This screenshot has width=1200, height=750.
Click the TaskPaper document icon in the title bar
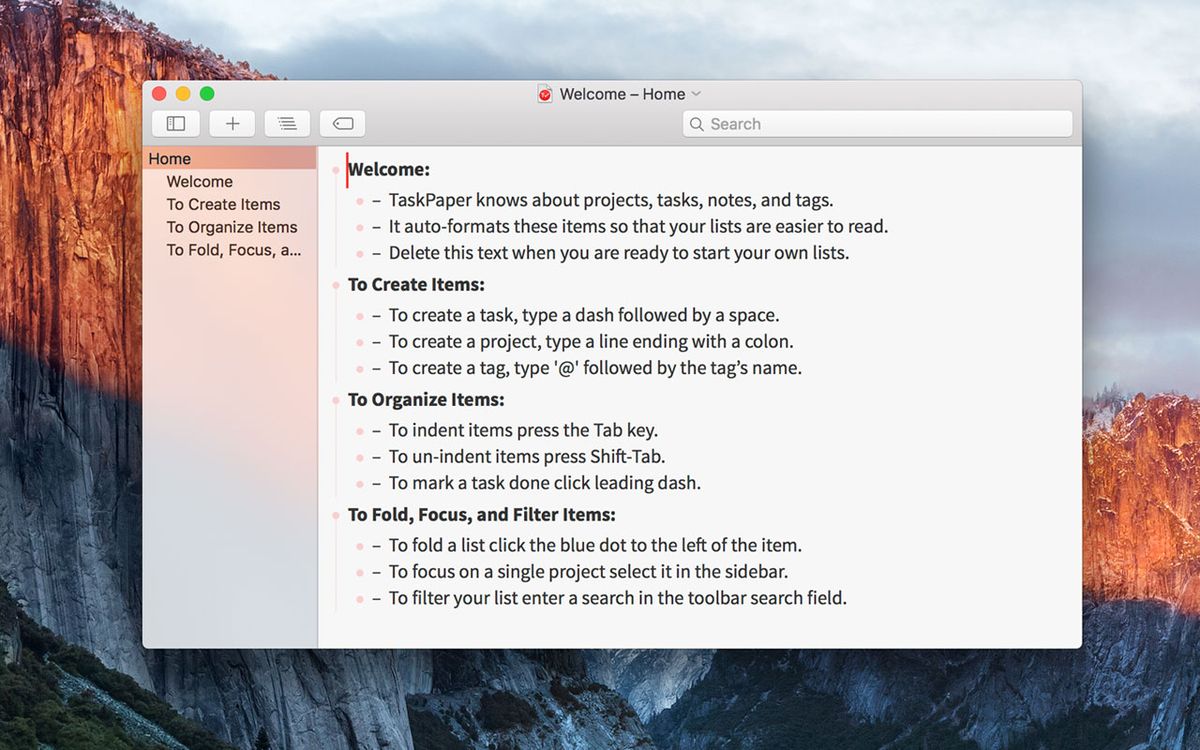point(546,93)
